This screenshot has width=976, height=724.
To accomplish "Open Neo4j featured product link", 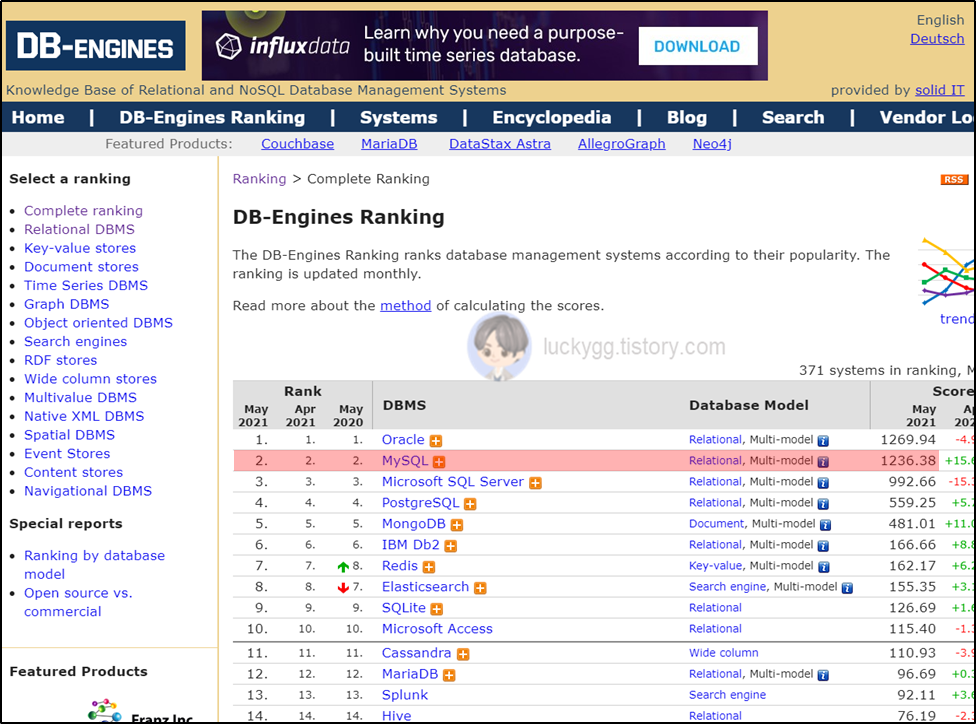I will 712,144.
